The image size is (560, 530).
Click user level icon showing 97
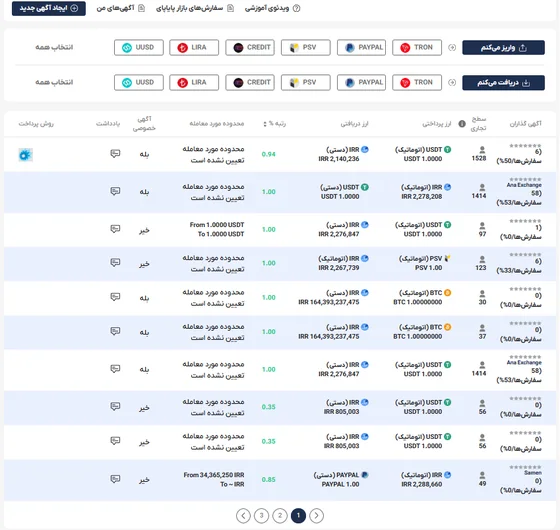click(x=482, y=225)
